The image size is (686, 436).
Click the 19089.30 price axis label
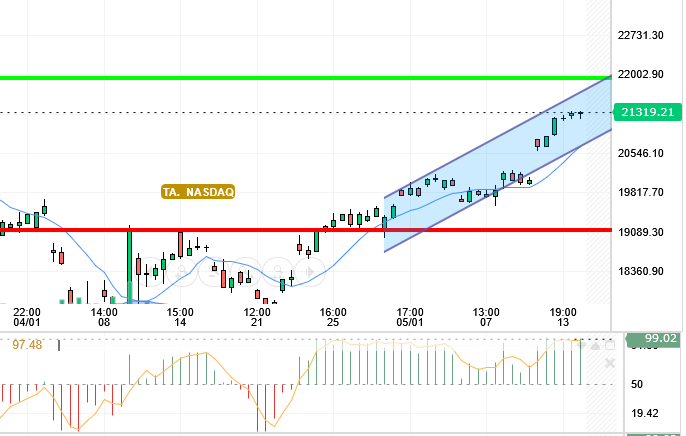(640, 232)
